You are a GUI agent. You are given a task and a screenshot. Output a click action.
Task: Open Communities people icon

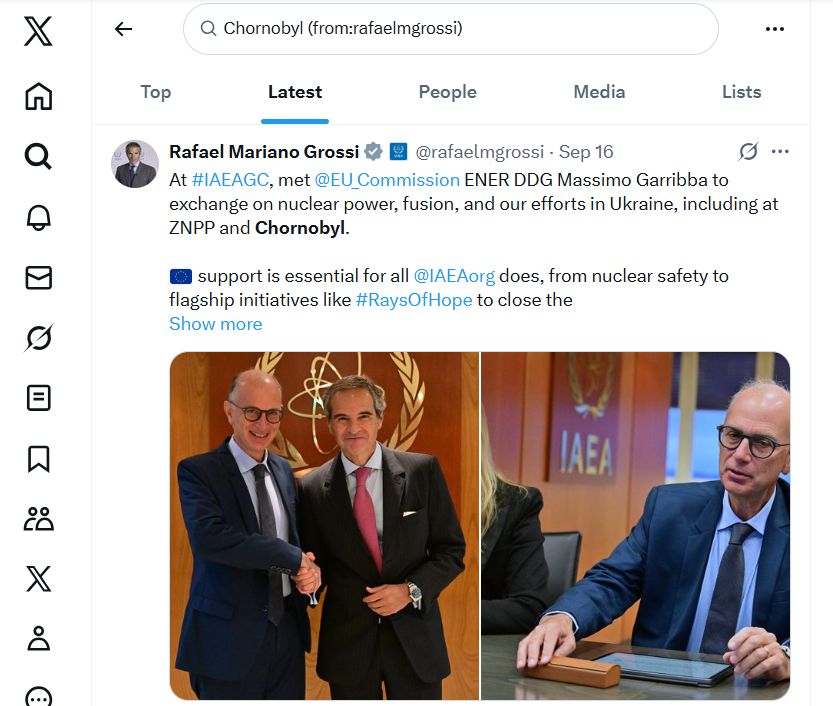click(38, 518)
